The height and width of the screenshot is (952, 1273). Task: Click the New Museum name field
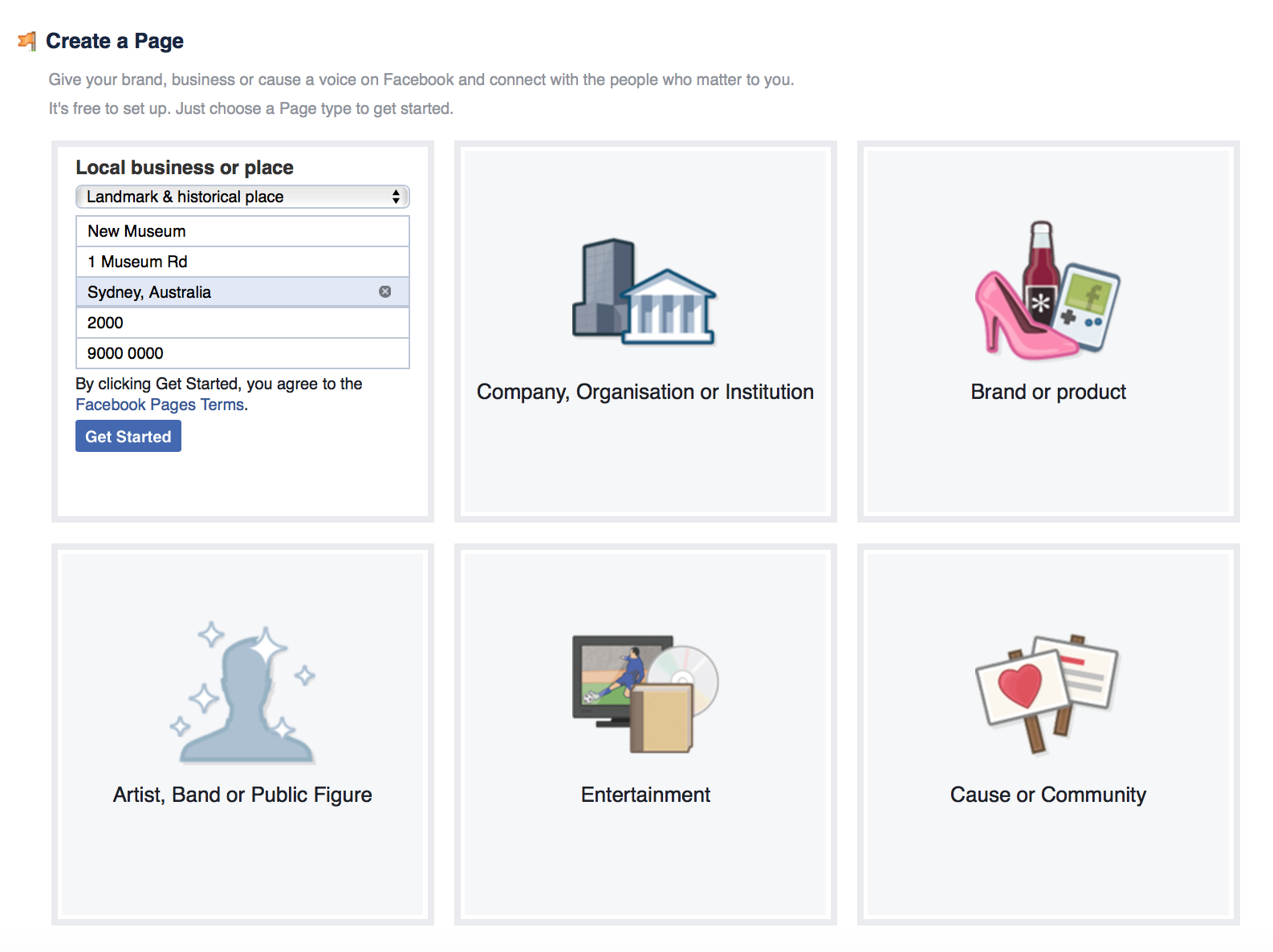tap(242, 231)
